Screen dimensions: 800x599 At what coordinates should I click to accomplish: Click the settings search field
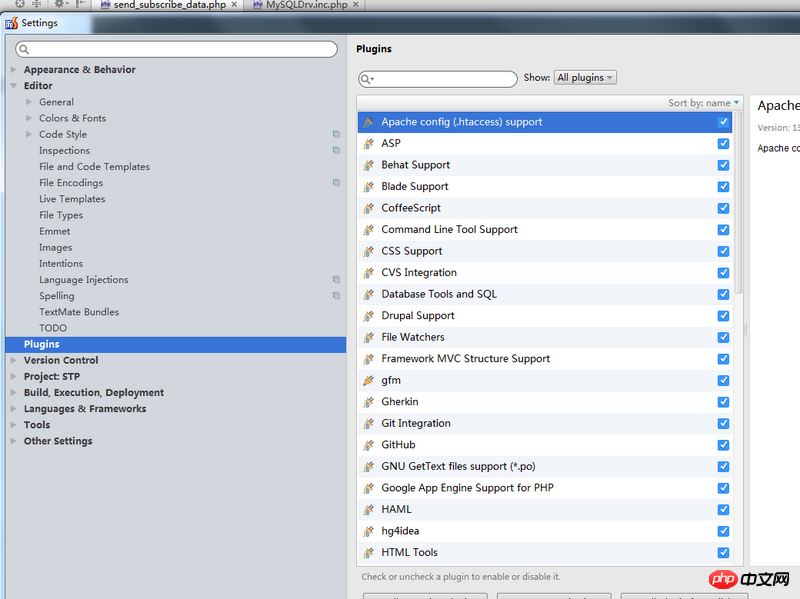point(177,49)
